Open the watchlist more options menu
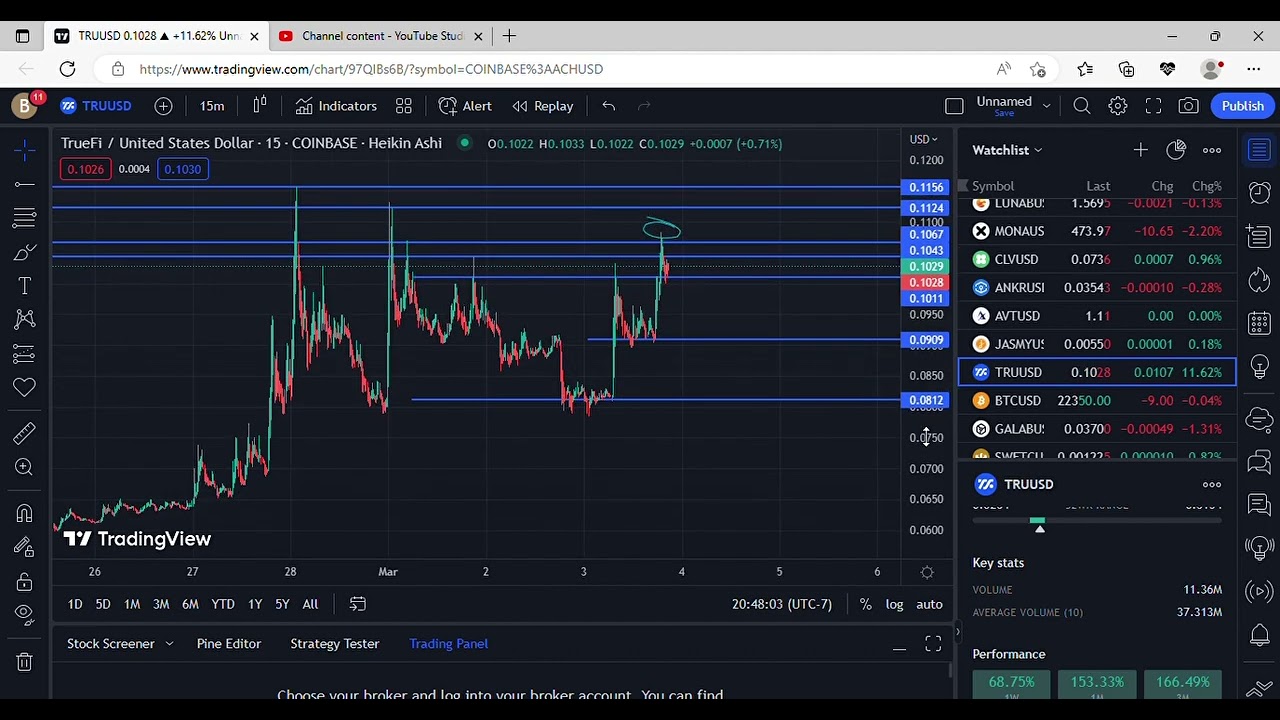Image resolution: width=1280 pixels, height=720 pixels. [x=1212, y=150]
